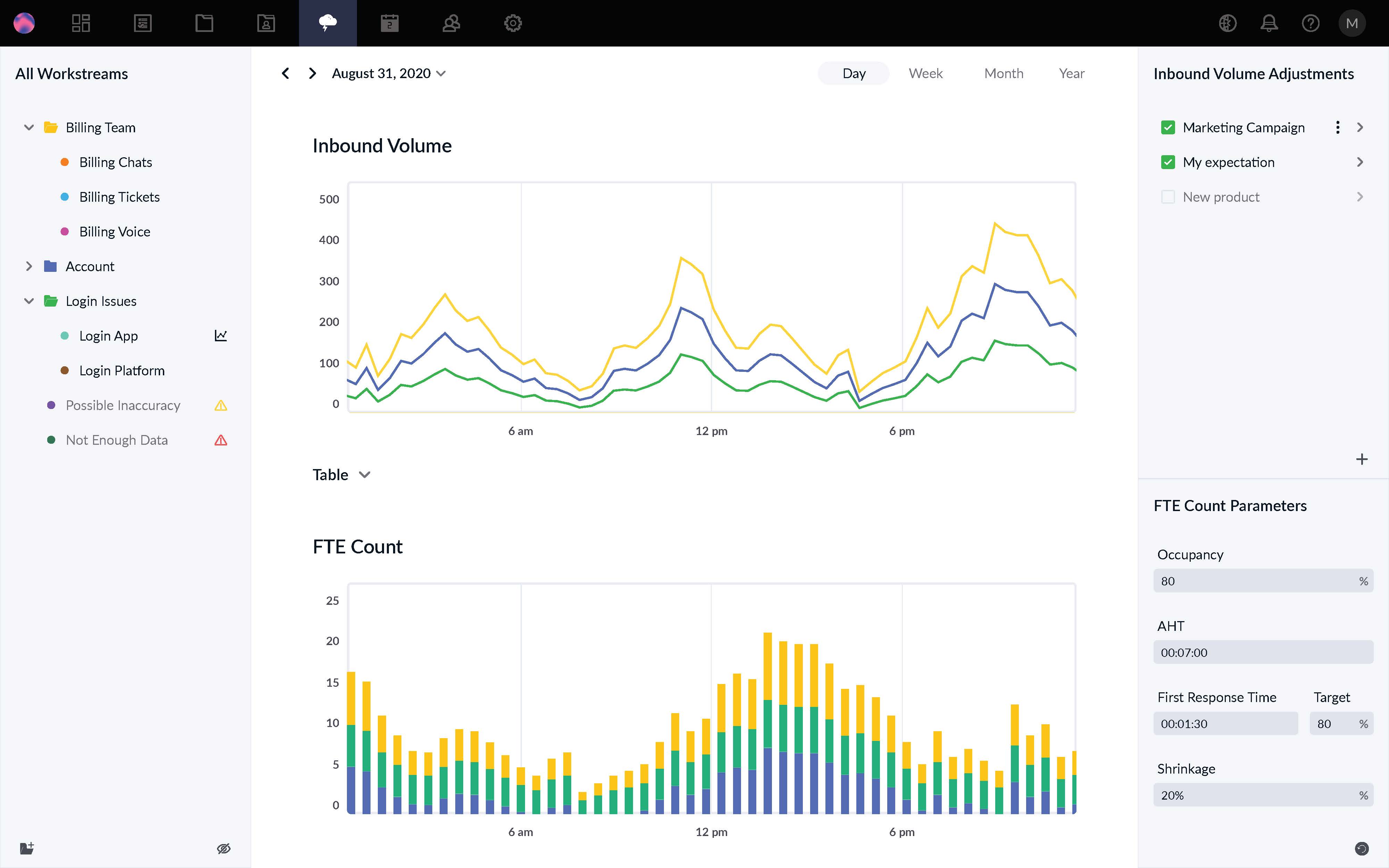Screen dimensions: 1389x868
Task: Open the task list icon
Action: tap(142, 23)
